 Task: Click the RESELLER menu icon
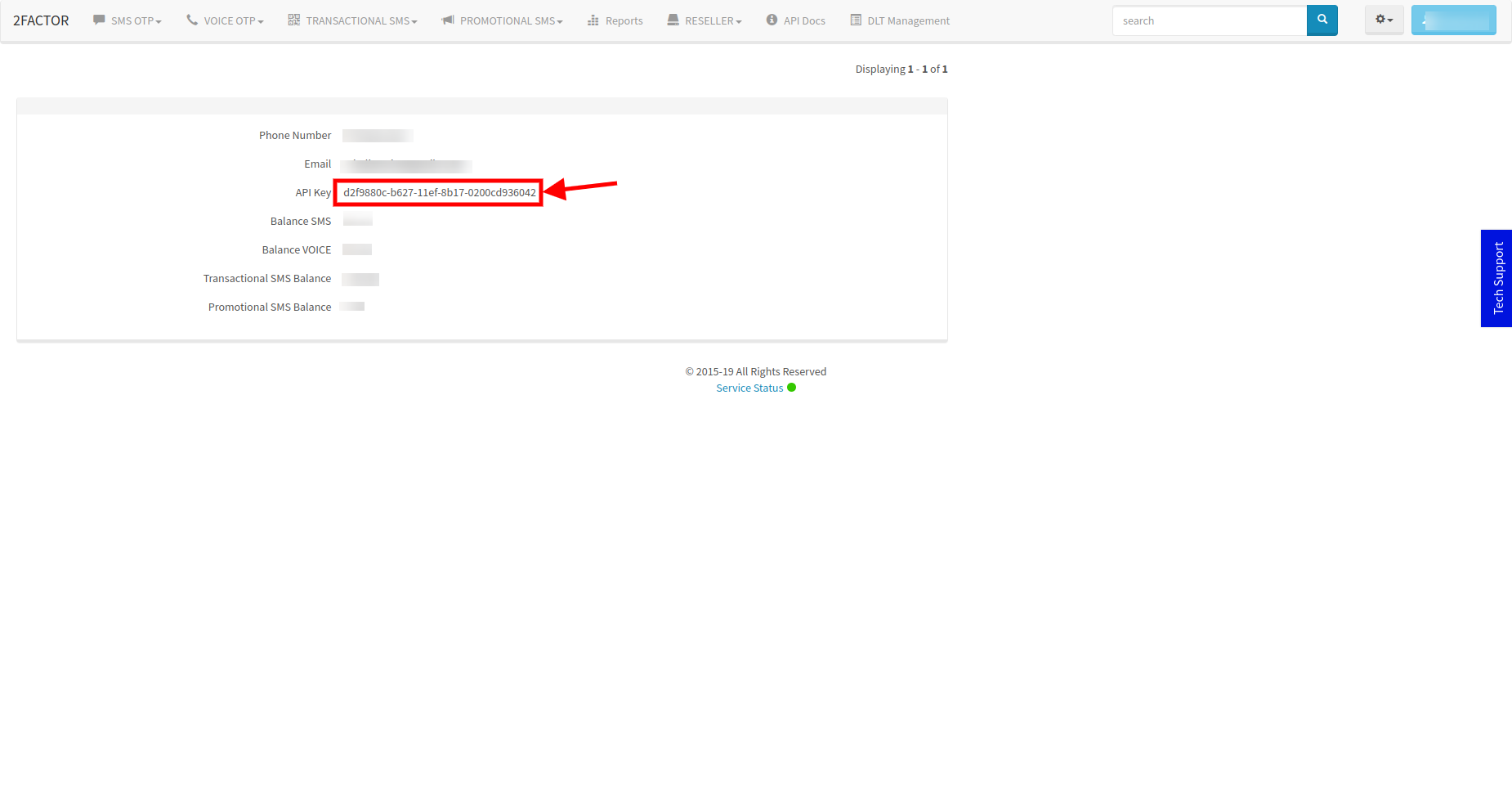[x=673, y=20]
